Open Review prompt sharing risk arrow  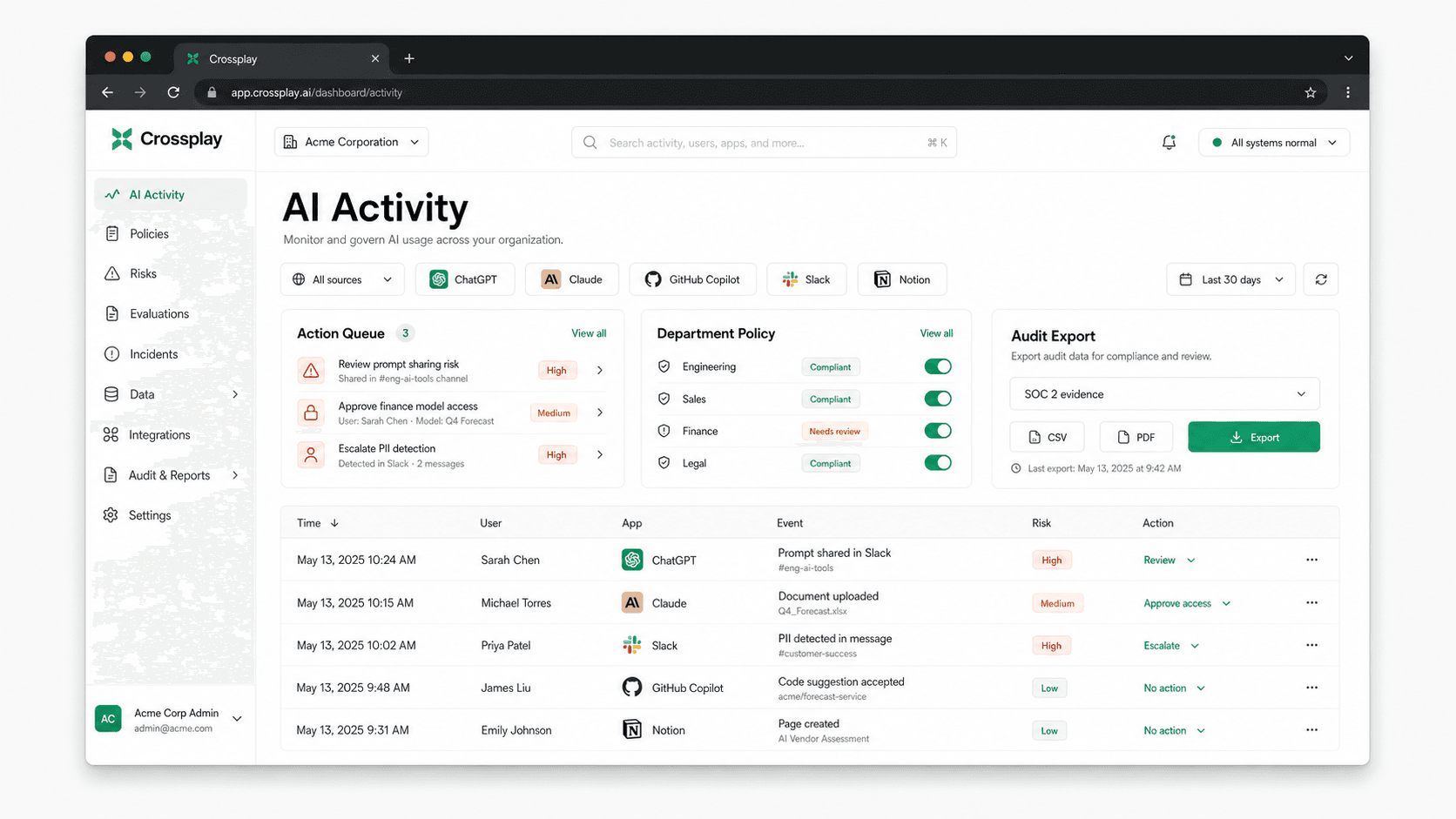tap(600, 370)
